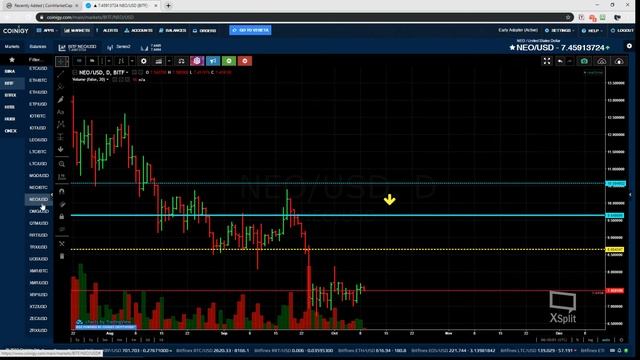Click the market Filter input field

click(38, 60)
